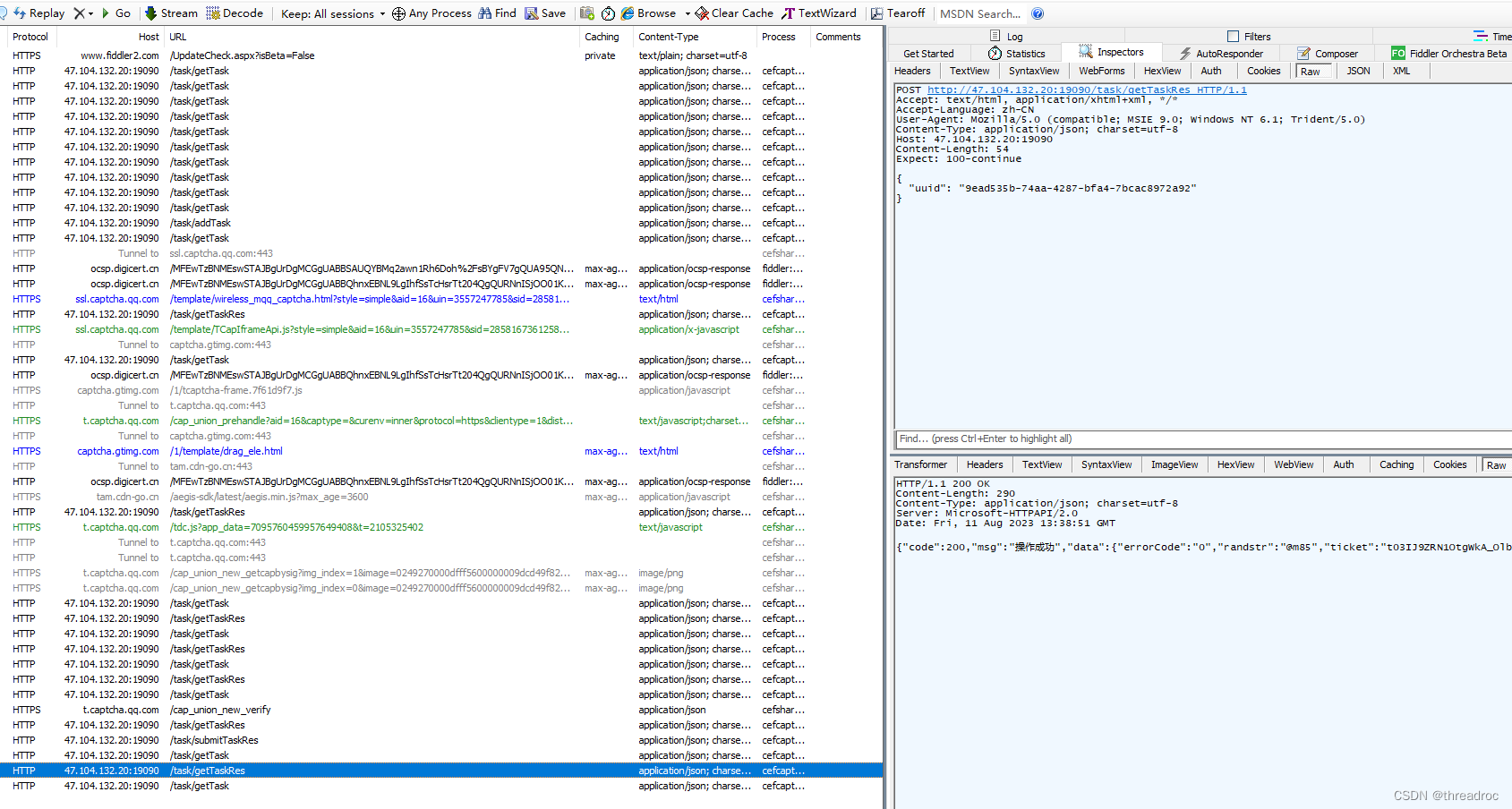Sort sessions by Protocol column header
The height and width of the screenshot is (809, 1512).
coord(30,37)
